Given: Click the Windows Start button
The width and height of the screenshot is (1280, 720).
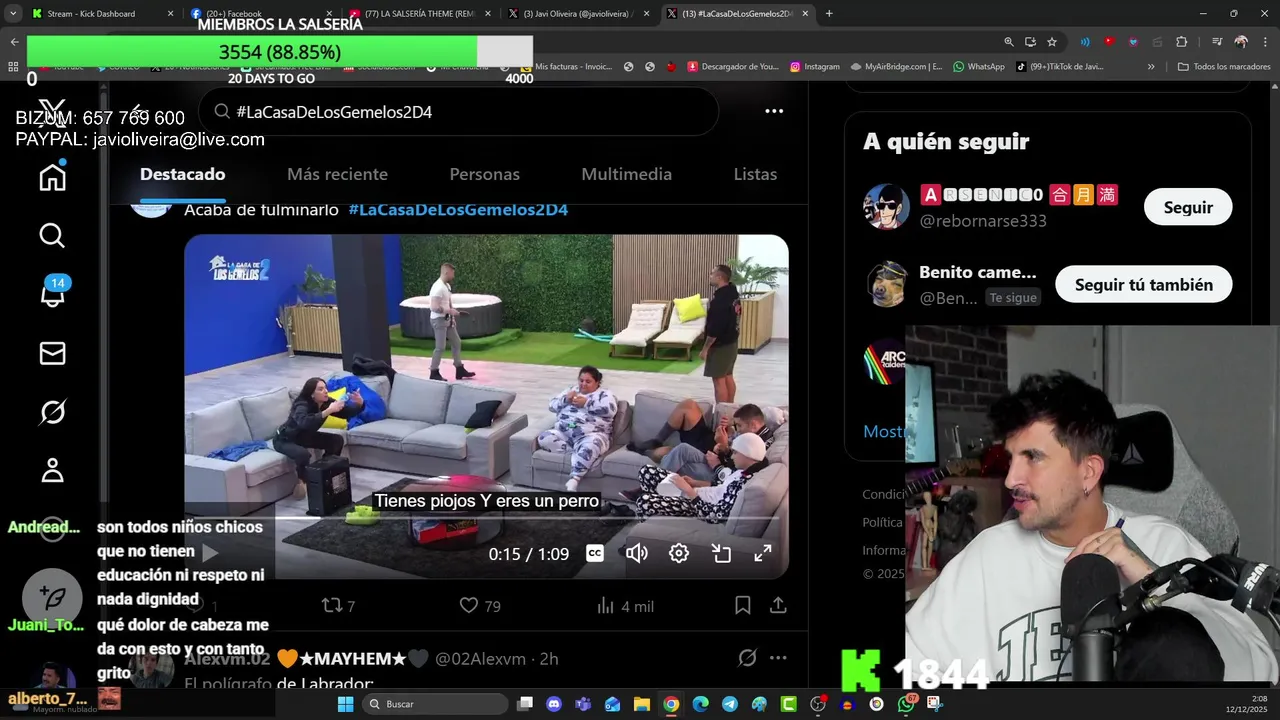Looking at the screenshot, I should tap(346, 704).
